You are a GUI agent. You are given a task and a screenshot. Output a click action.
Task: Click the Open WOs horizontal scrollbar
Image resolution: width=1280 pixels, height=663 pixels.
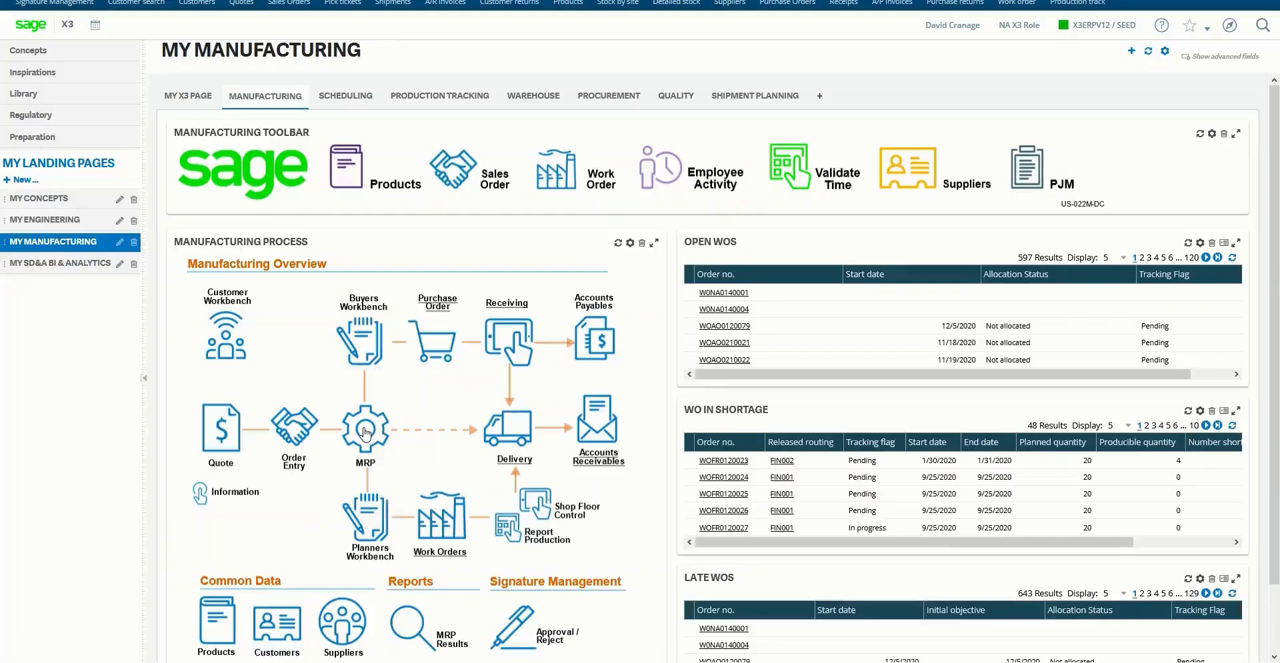click(x=942, y=375)
